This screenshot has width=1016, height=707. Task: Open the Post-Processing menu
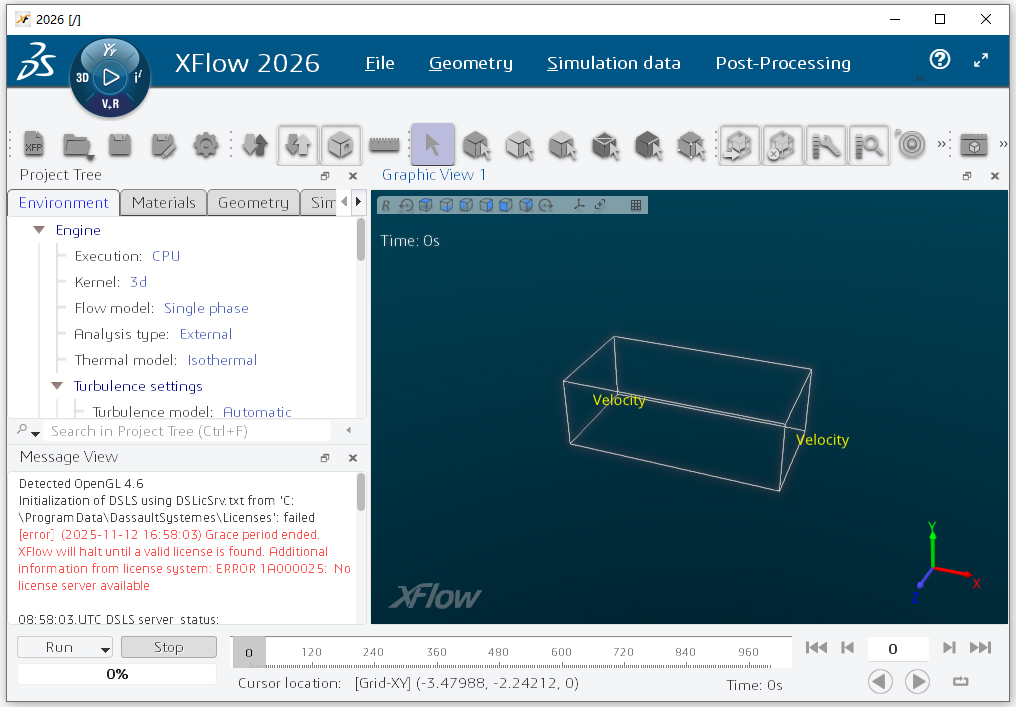click(783, 62)
